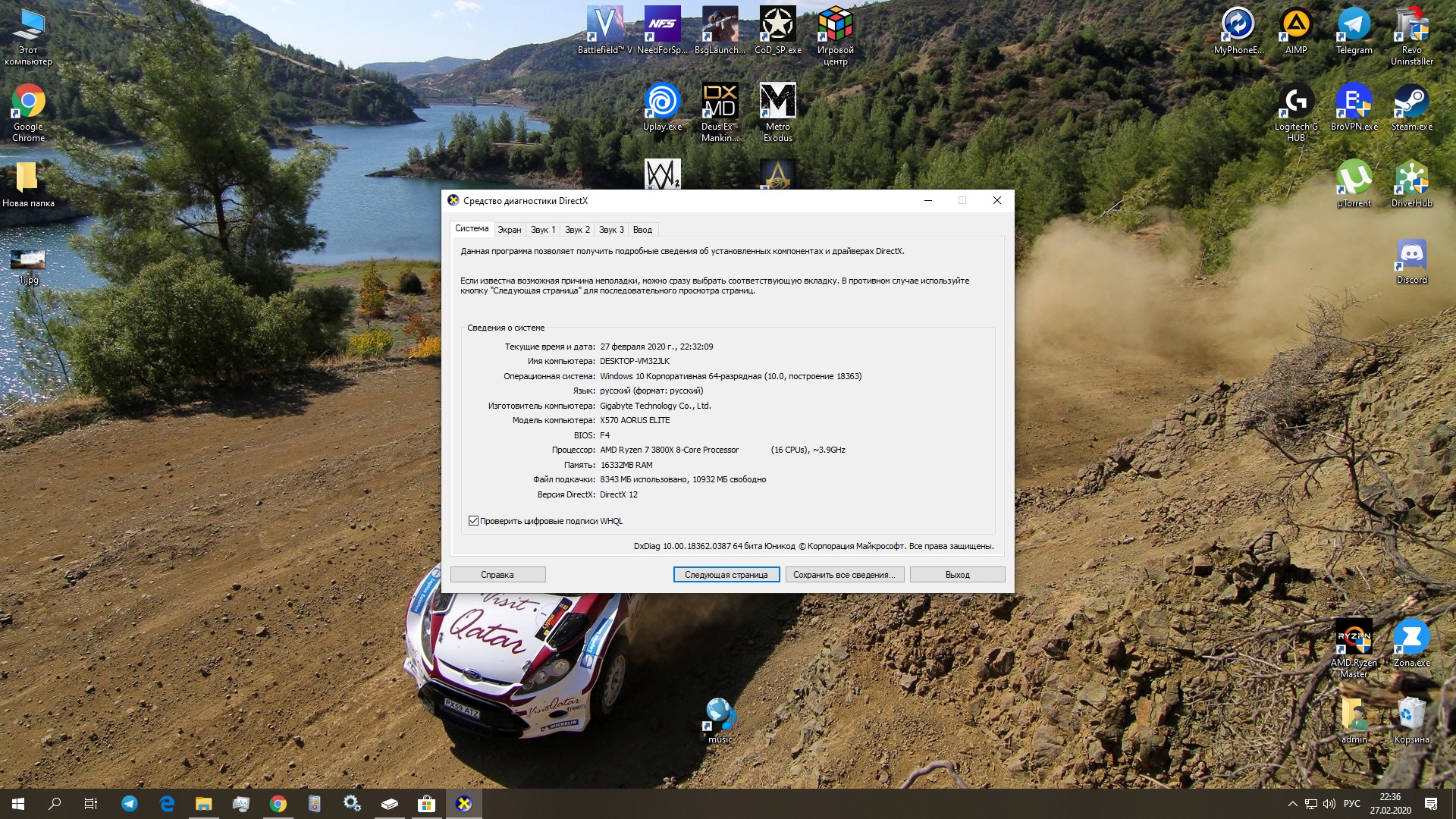Viewport: 1456px width, 819px height.
Task: Open the volume control in the system tray
Action: [1329, 804]
